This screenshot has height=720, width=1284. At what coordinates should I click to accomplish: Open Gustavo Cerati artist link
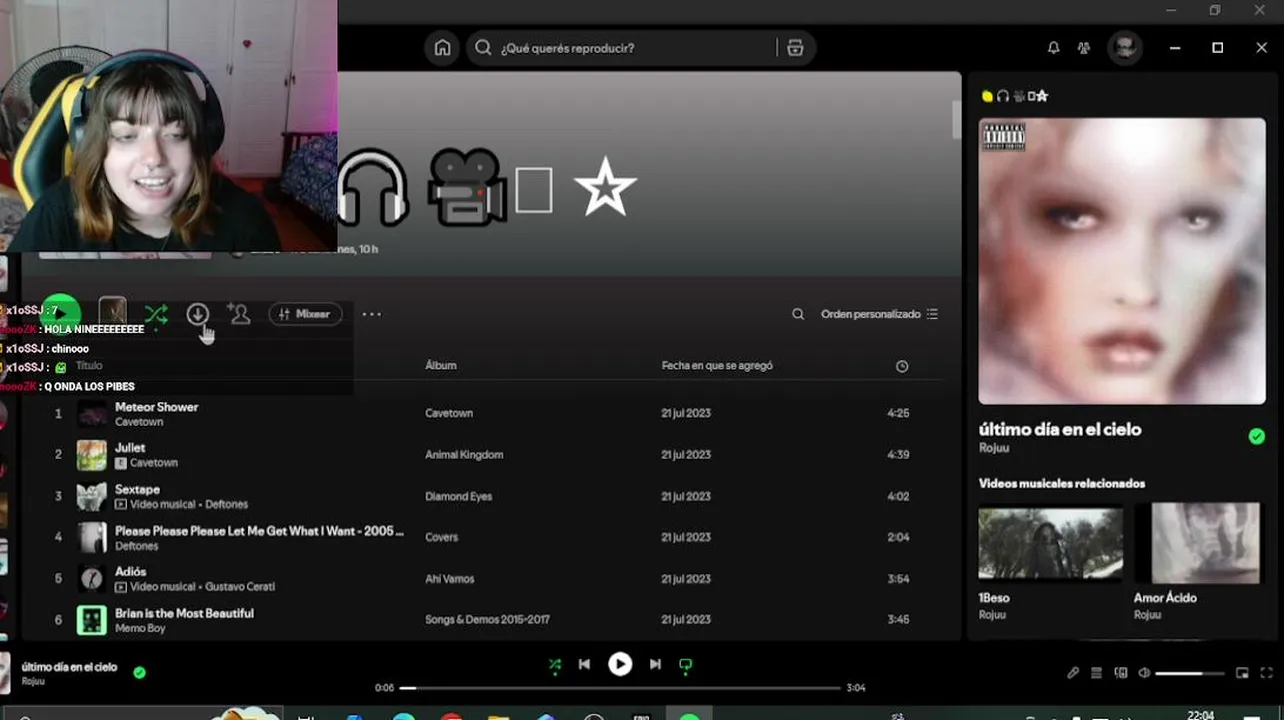point(239,587)
